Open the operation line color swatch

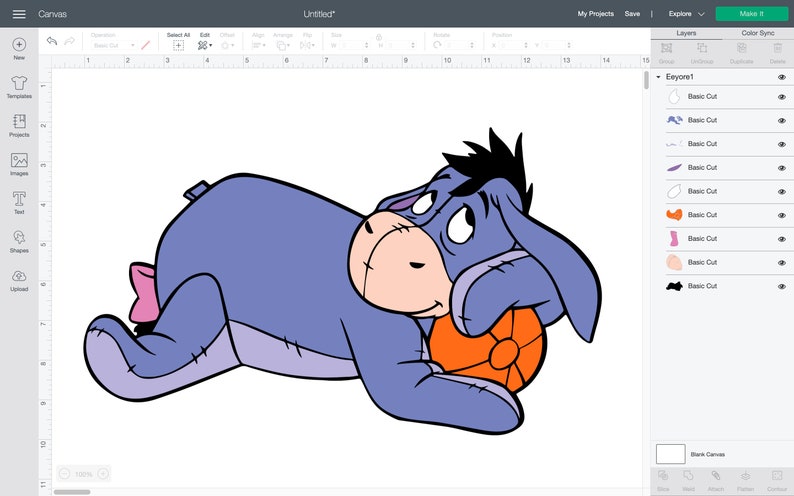pos(146,46)
